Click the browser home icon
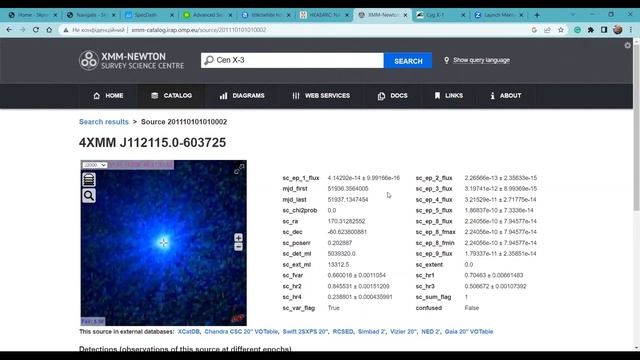640x360 pixels. pos(49,30)
